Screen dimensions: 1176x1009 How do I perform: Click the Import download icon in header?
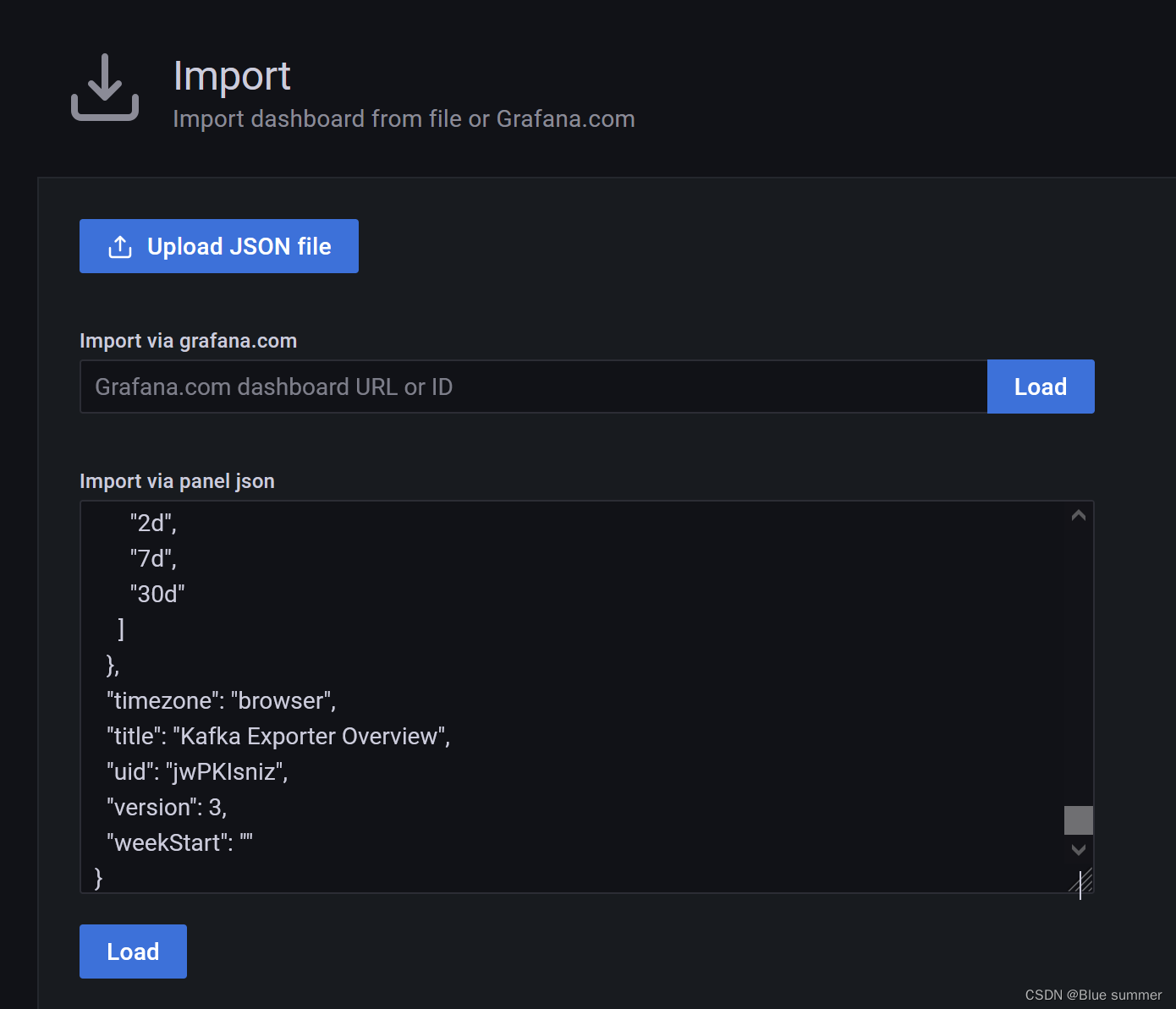point(105,88)
